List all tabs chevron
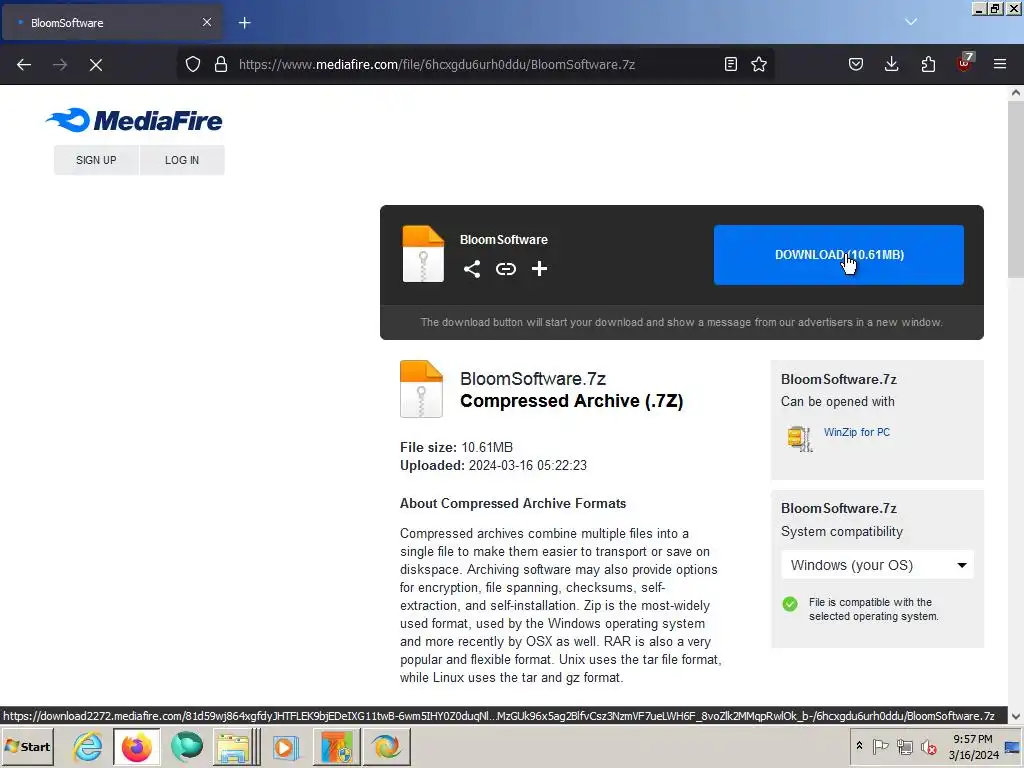Screen dimensions: 1024x768 click(x=911, y=22)
